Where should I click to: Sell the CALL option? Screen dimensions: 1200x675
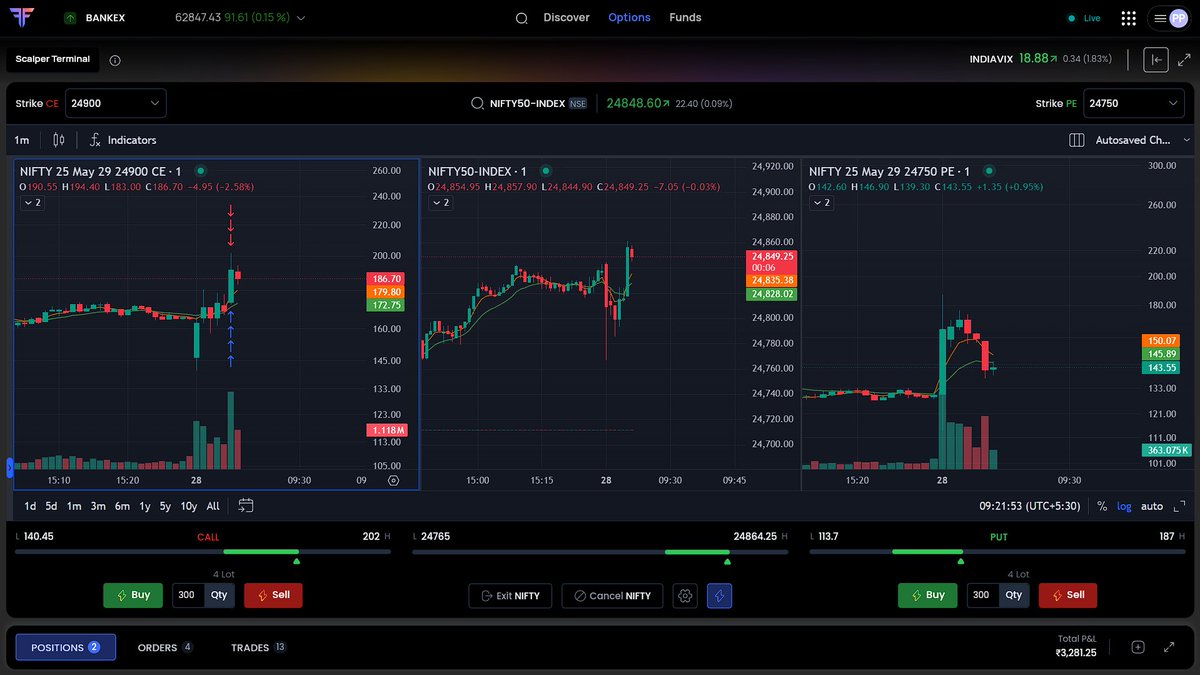273,595
